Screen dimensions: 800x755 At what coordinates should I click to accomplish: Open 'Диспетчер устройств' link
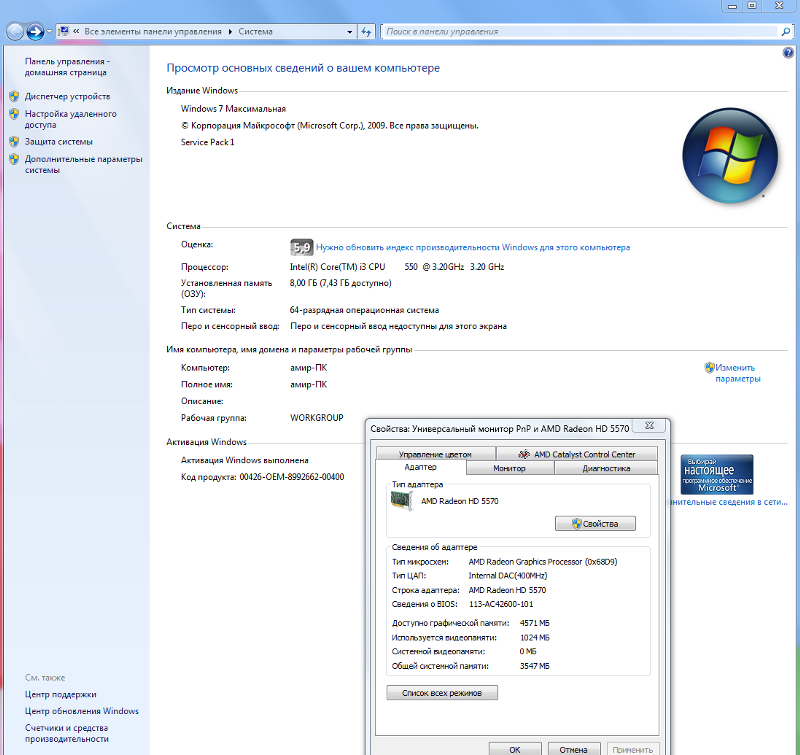click(x=67, y=96)
